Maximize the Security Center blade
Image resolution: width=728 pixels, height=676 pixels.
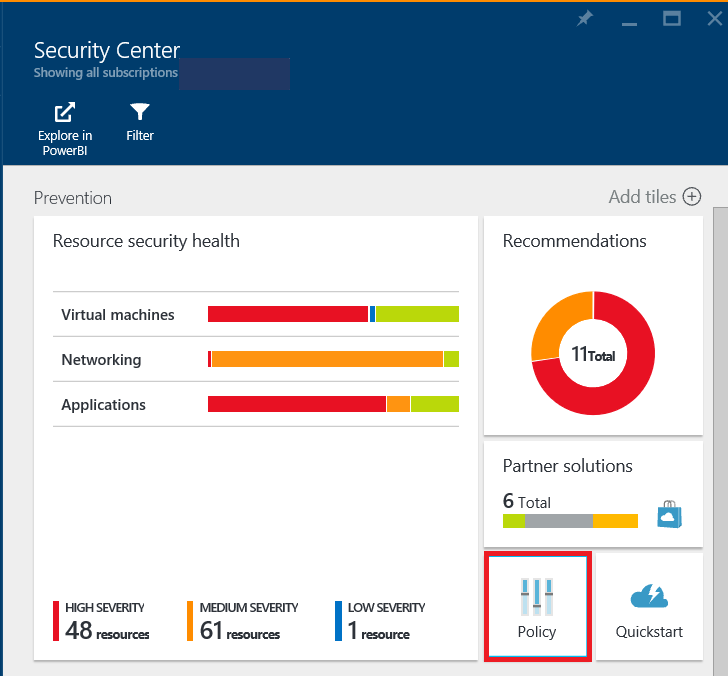pos(672,19)
